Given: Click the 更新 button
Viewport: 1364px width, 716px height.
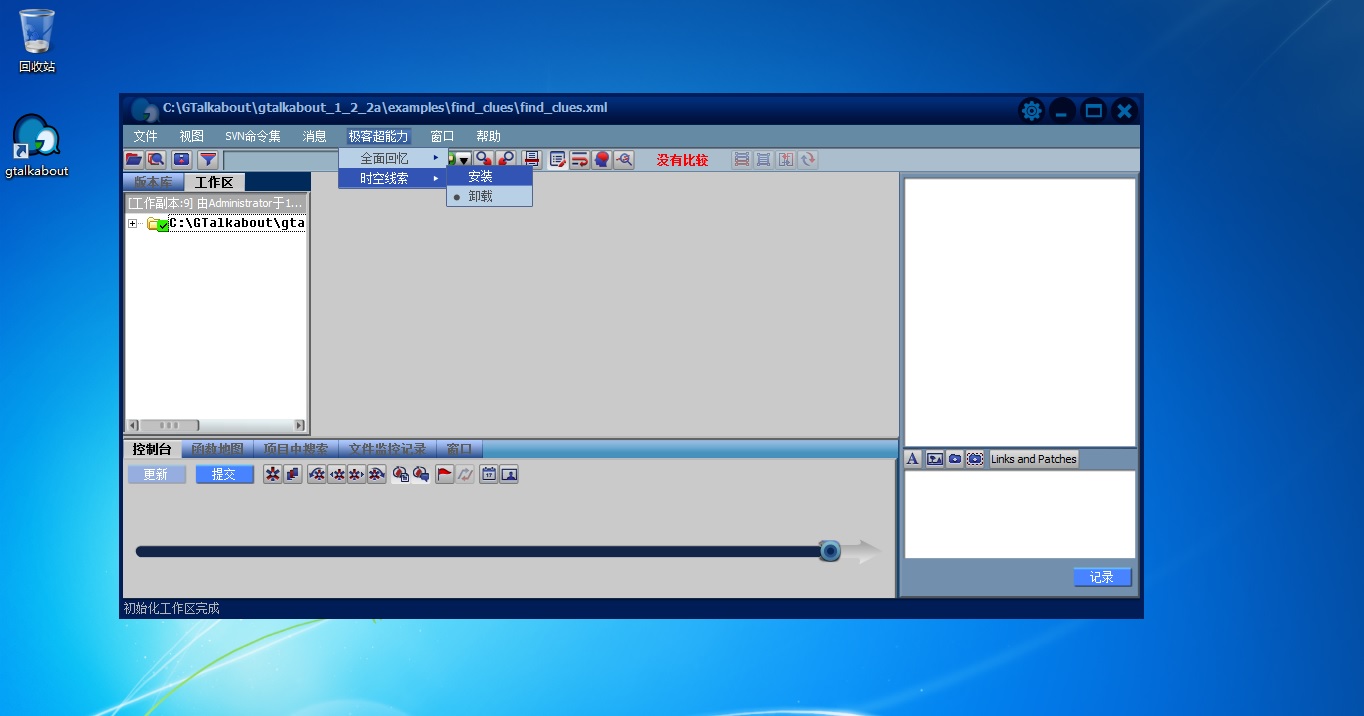Looking at the screenshot, I should (157, 474).
